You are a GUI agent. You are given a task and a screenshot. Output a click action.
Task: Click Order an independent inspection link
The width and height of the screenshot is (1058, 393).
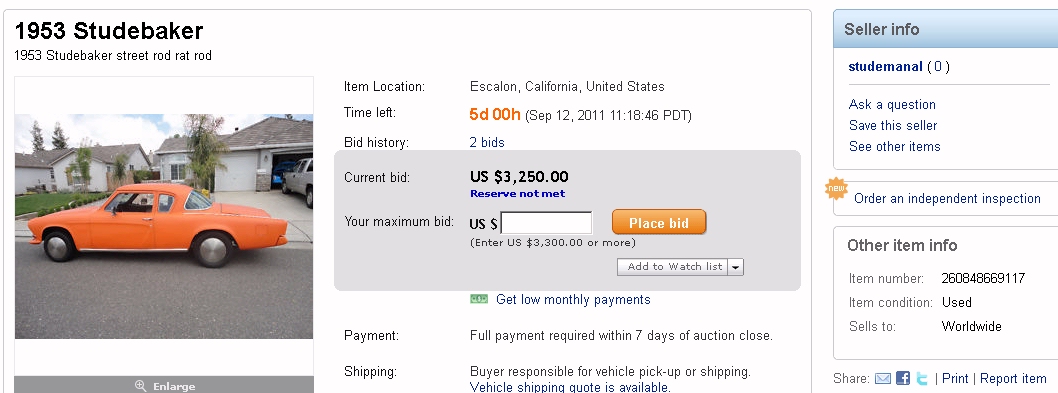(x=947, y=199)
